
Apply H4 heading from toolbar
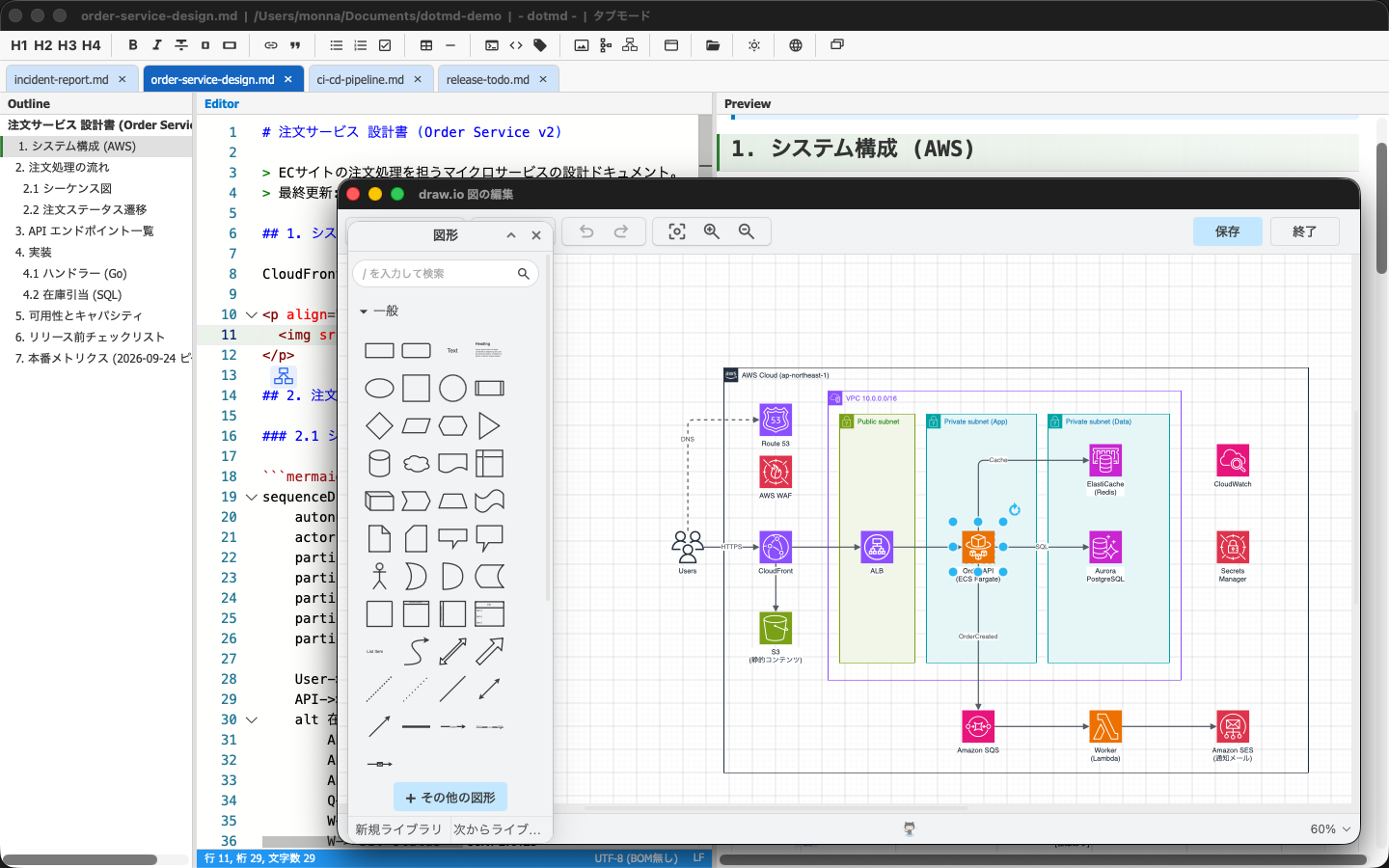[x=92, y=45]
